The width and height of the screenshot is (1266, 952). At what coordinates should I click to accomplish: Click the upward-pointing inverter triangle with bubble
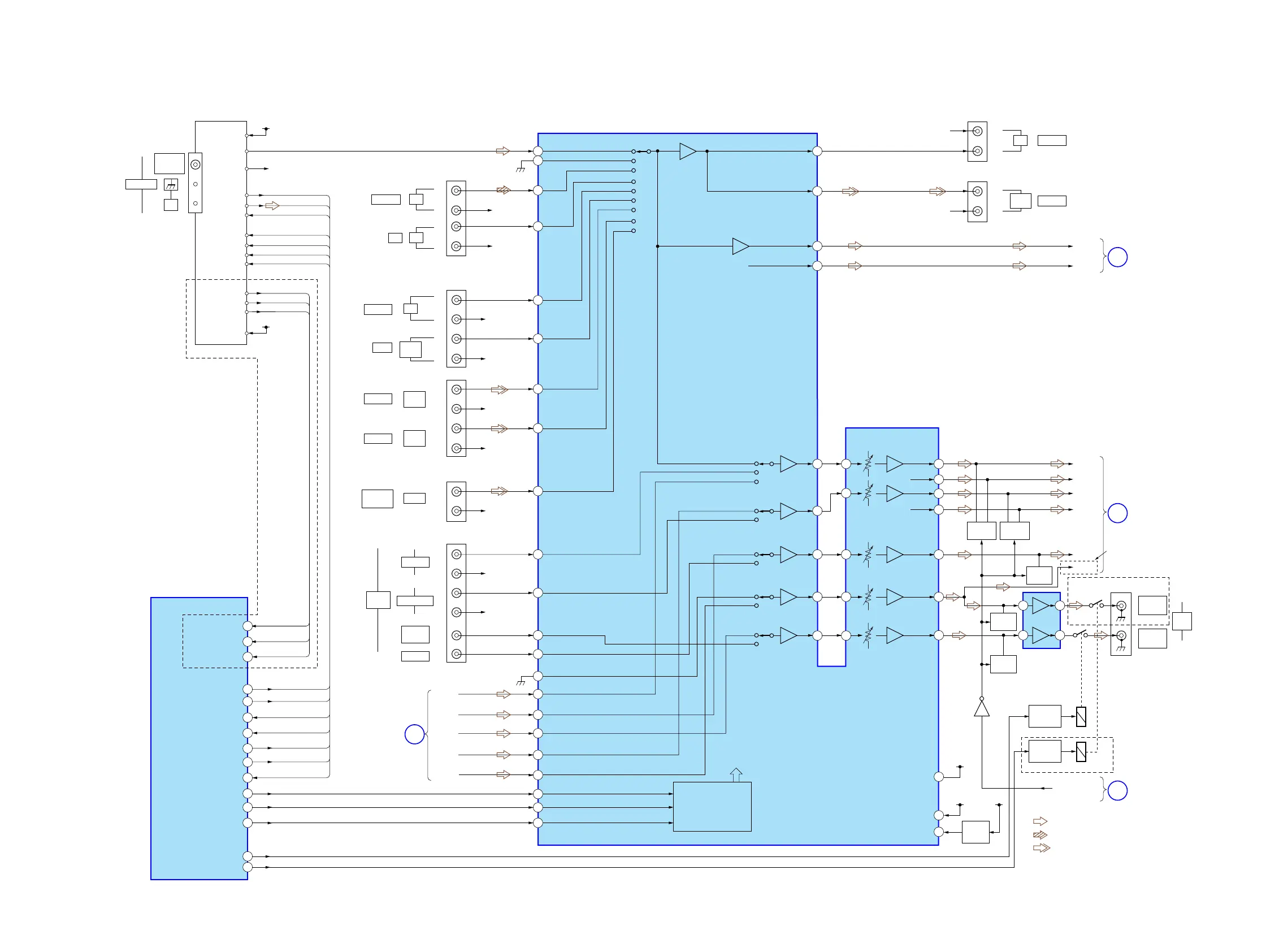pyautogui.click(x=982, y=707)
